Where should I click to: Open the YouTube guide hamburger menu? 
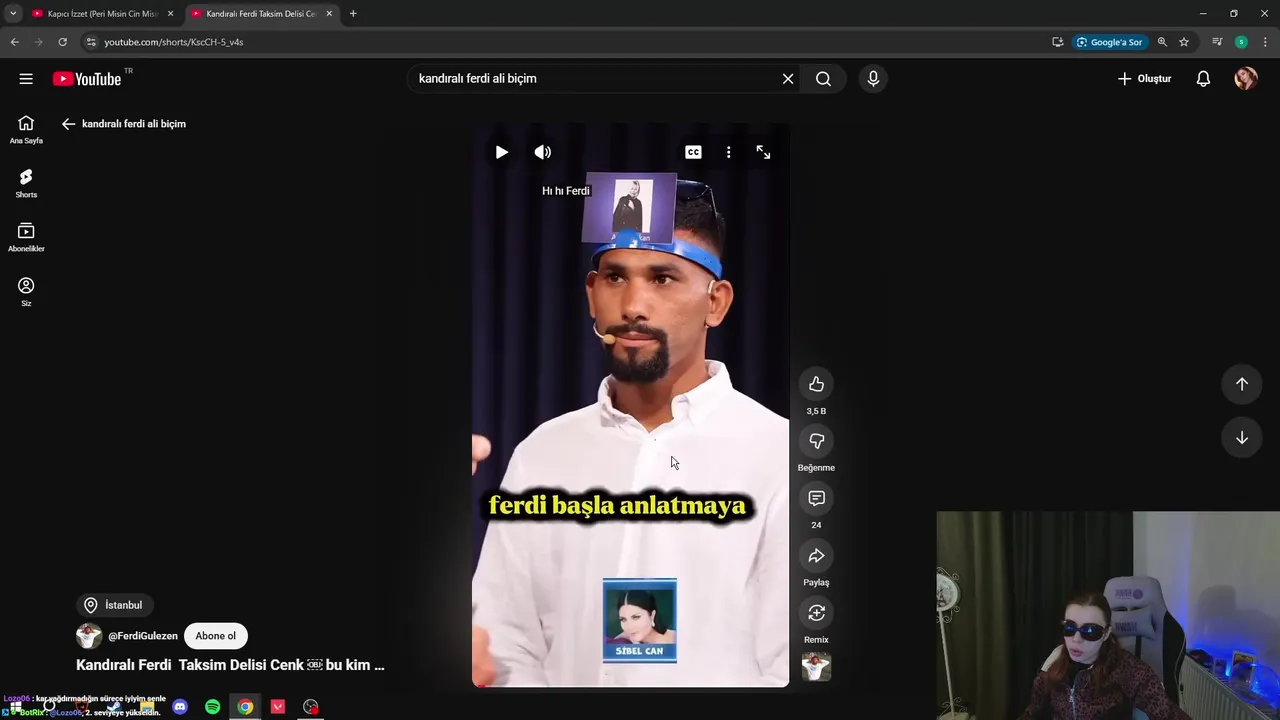point(26,79)
